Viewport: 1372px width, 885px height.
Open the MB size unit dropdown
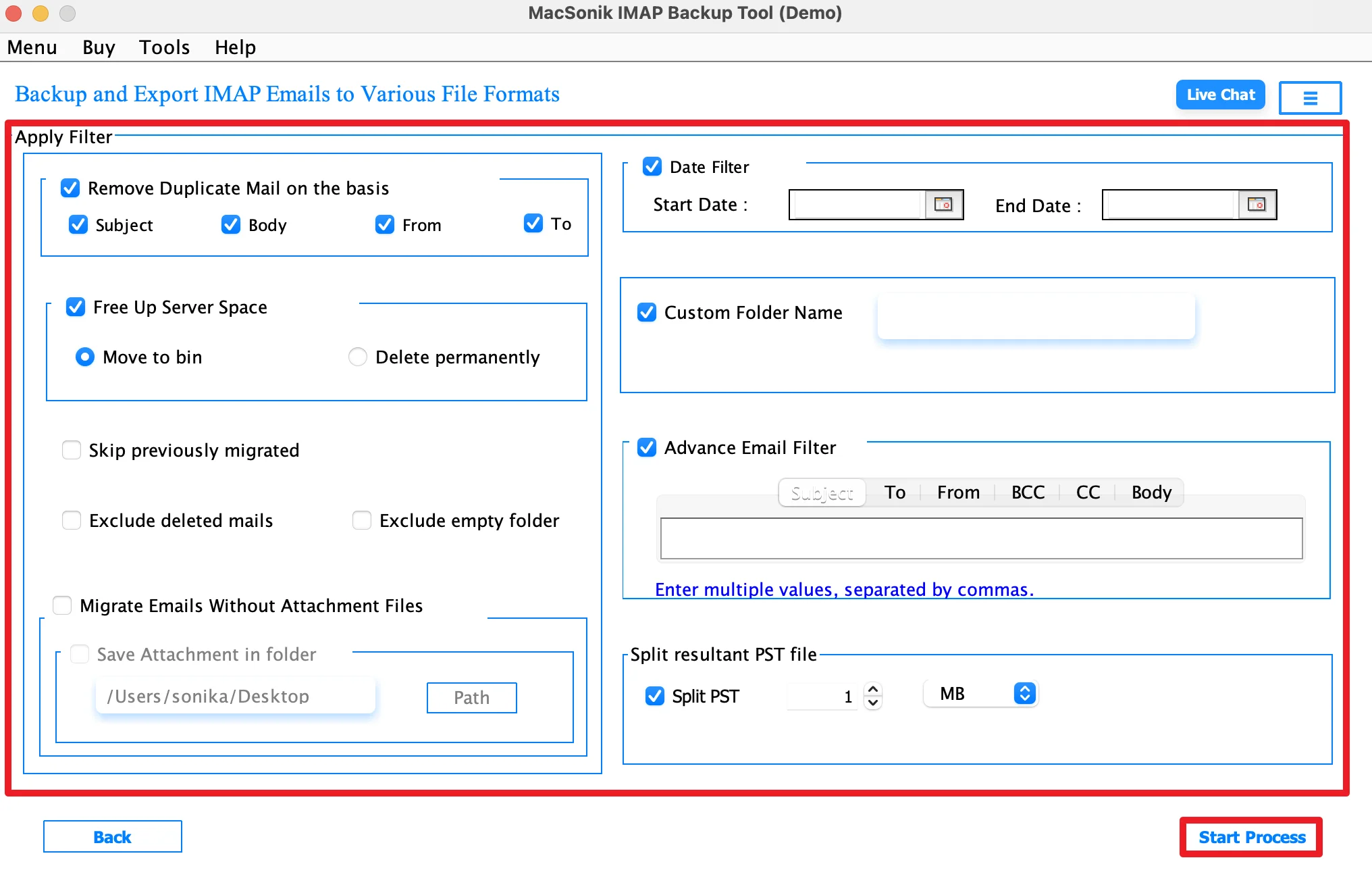[x=980, y=694]
